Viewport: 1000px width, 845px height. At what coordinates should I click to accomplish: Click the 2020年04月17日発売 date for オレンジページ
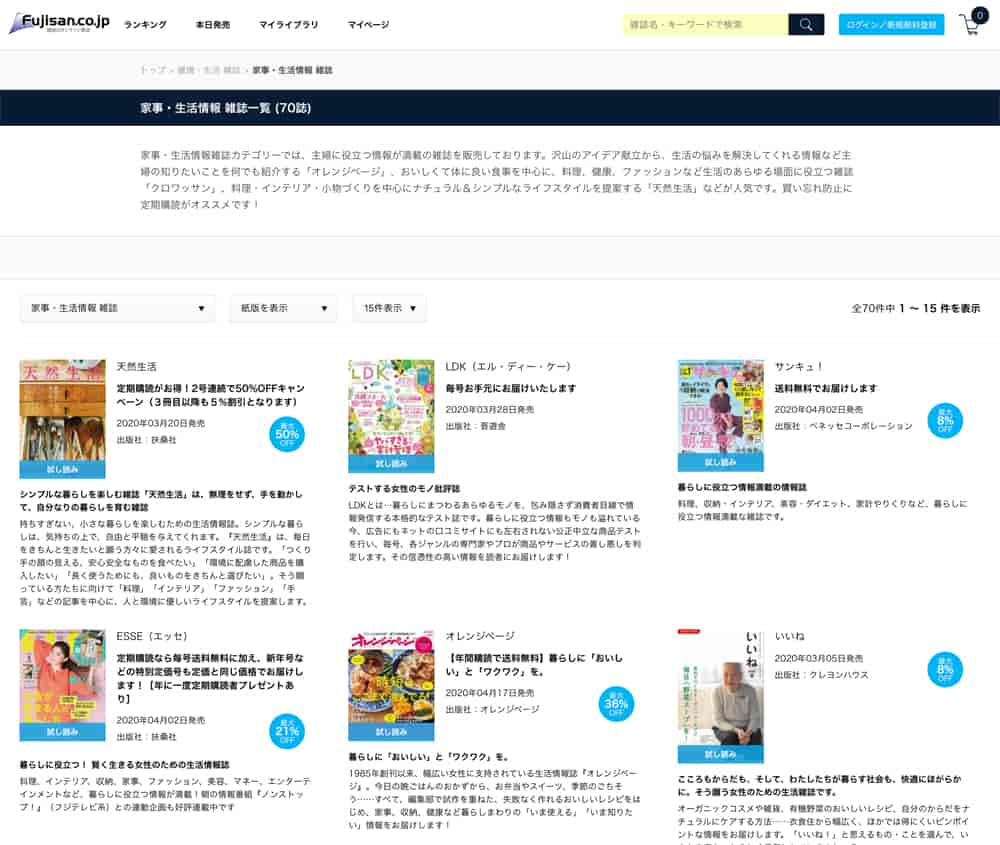pos(490,693)
